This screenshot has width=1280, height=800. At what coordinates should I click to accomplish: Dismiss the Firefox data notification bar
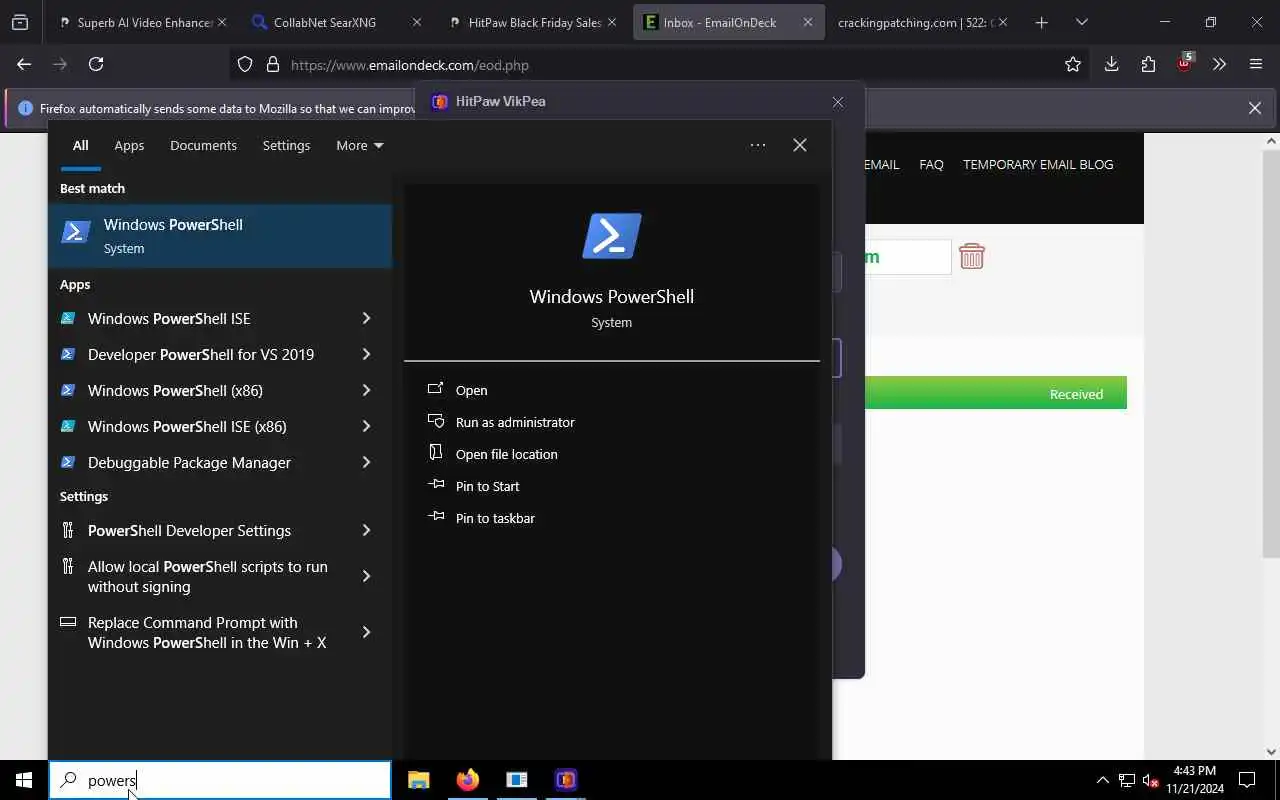pyautogui.click(x=1255, y=108)
